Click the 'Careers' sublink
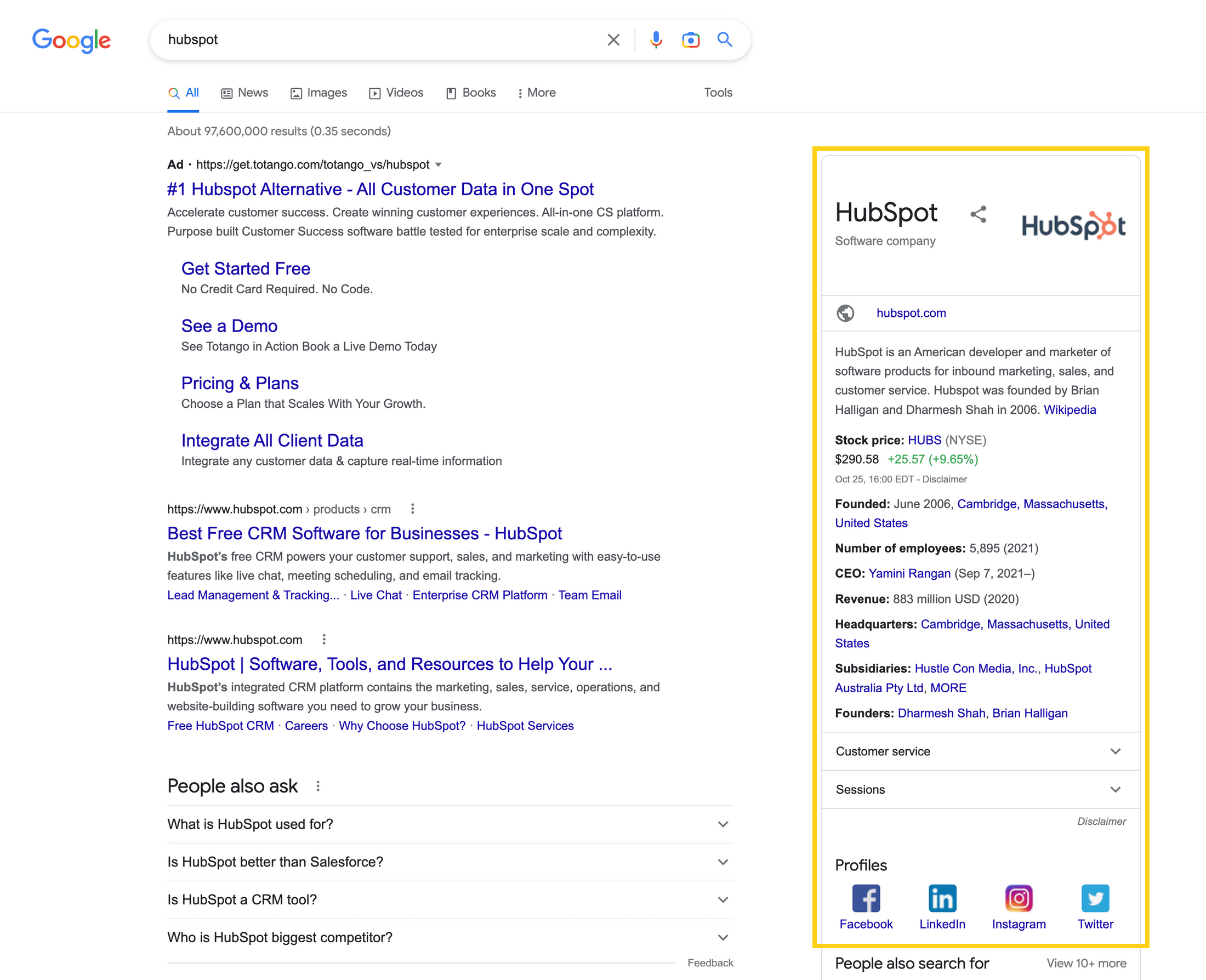The height and width of the screenshot is (980, 1206). coord(306,726)
